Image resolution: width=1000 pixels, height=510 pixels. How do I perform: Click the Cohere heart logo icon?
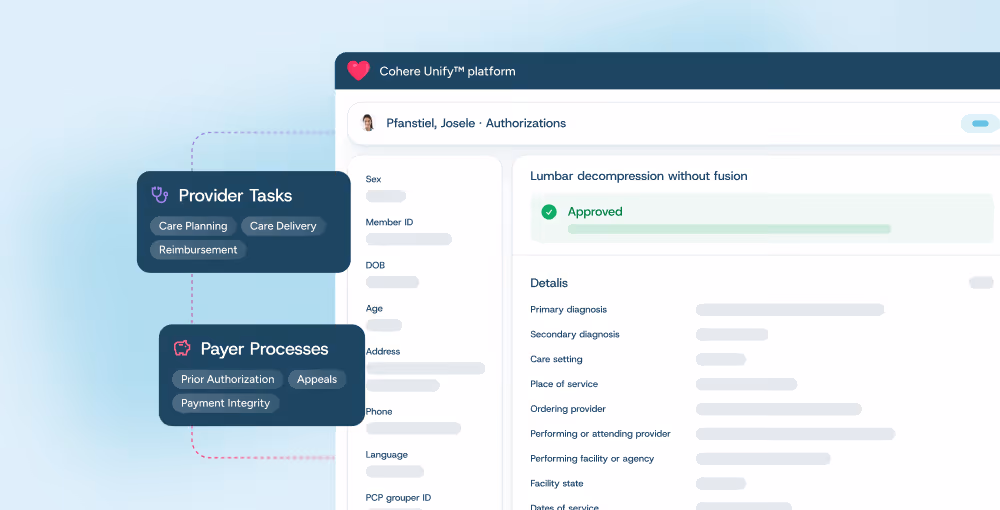click(x=358, y=71)
